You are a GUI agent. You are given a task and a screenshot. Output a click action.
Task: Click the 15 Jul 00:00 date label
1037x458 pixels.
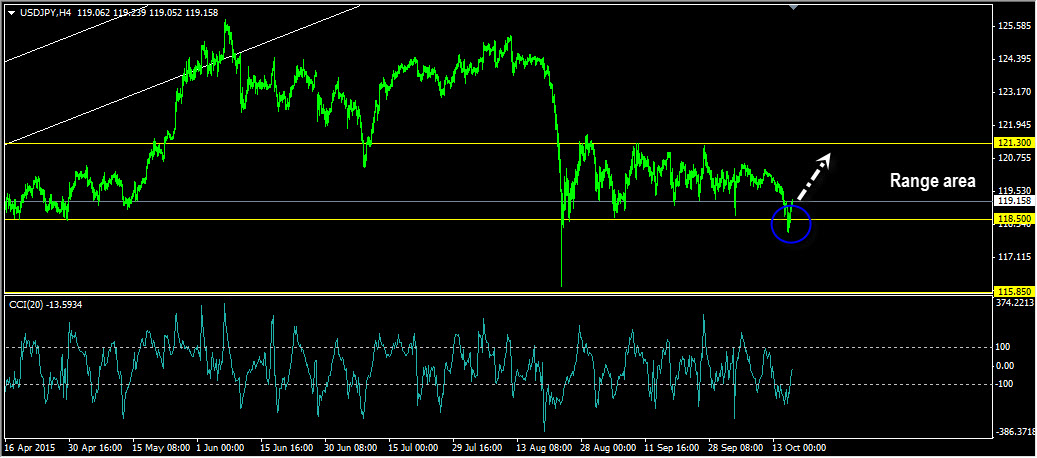(x=414, y=448)
